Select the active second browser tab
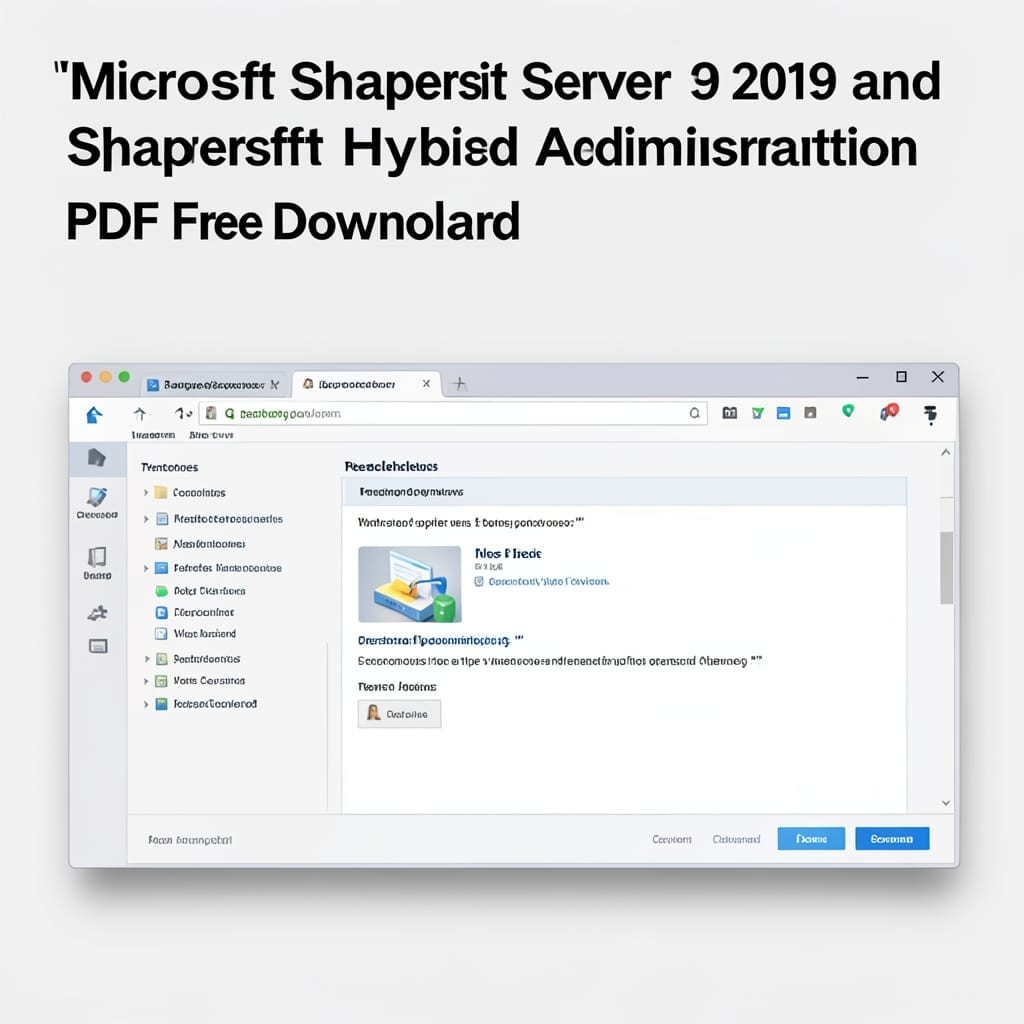Viewport: 1024px width, 1024px height. pyautogui.click(x=366, y=384)
